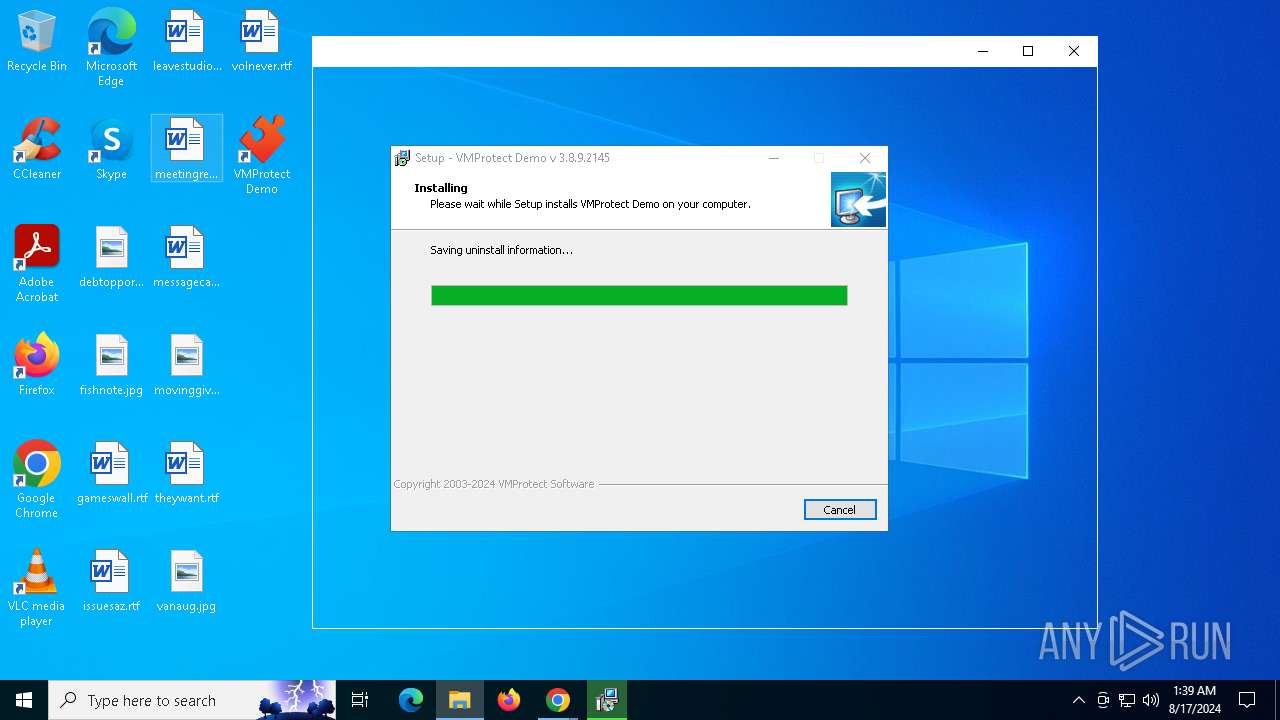Open Task View from the taskbar
Image resolution: width=1280 pixels, height=720 pixels.
[360, 700]
